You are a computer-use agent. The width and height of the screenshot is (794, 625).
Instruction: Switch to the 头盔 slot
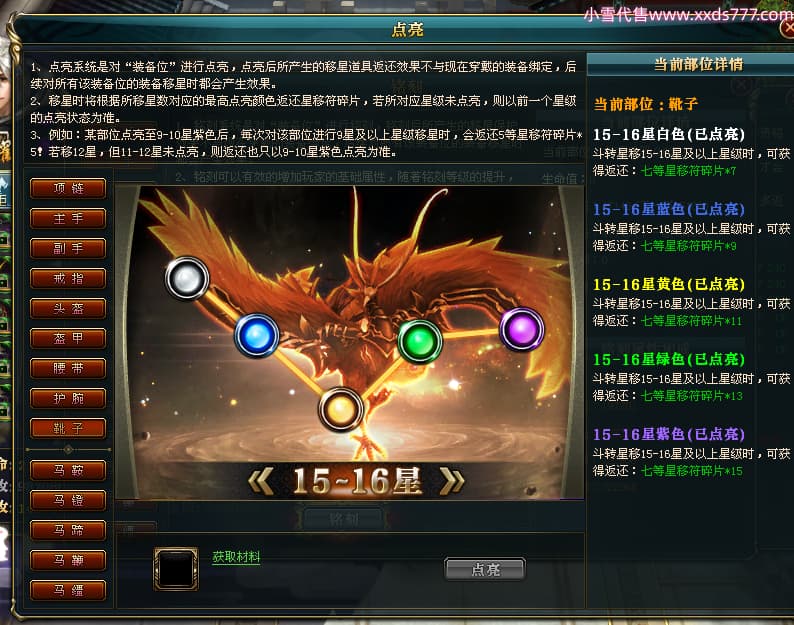[68, 308]
